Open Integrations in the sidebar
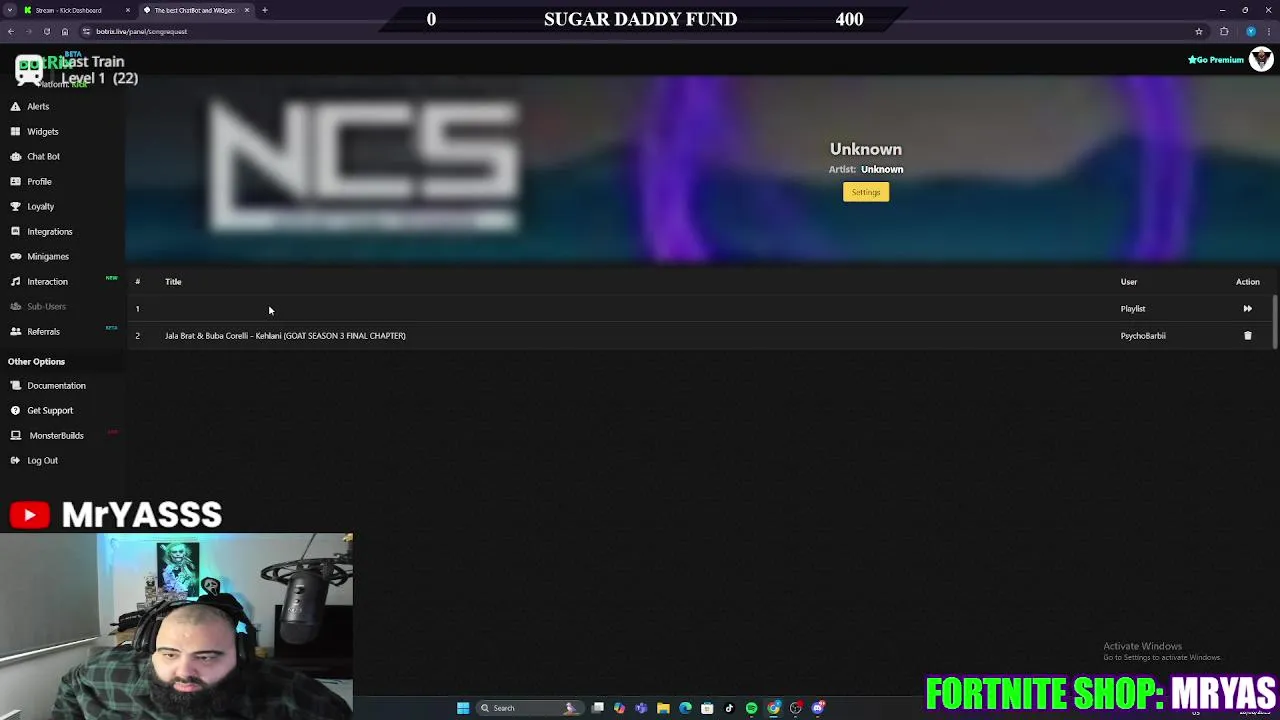The image size is (1280, 720). tap(42, 231)
